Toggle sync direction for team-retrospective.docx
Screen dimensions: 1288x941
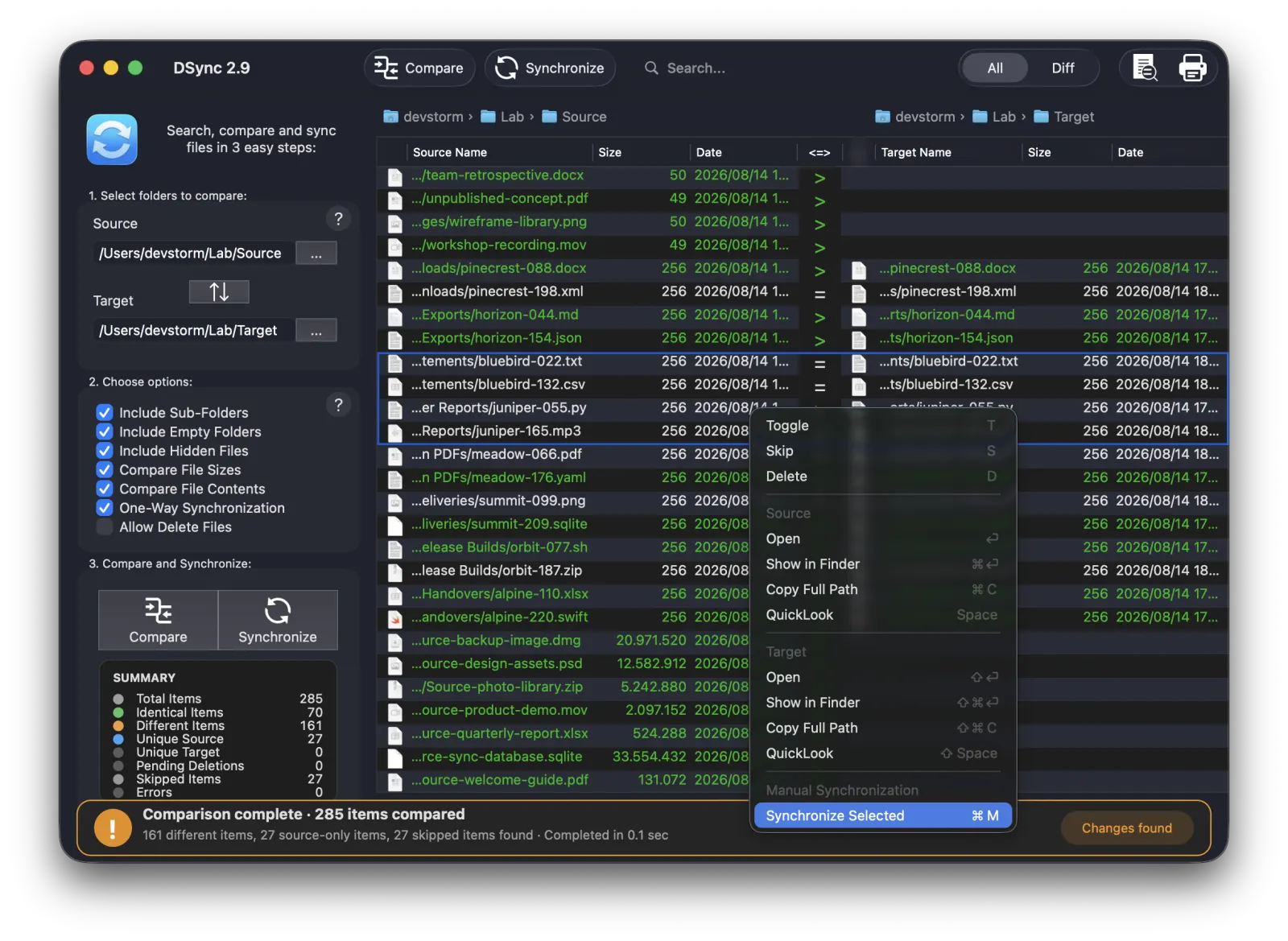pyautogui.click(x=819, y=178)
